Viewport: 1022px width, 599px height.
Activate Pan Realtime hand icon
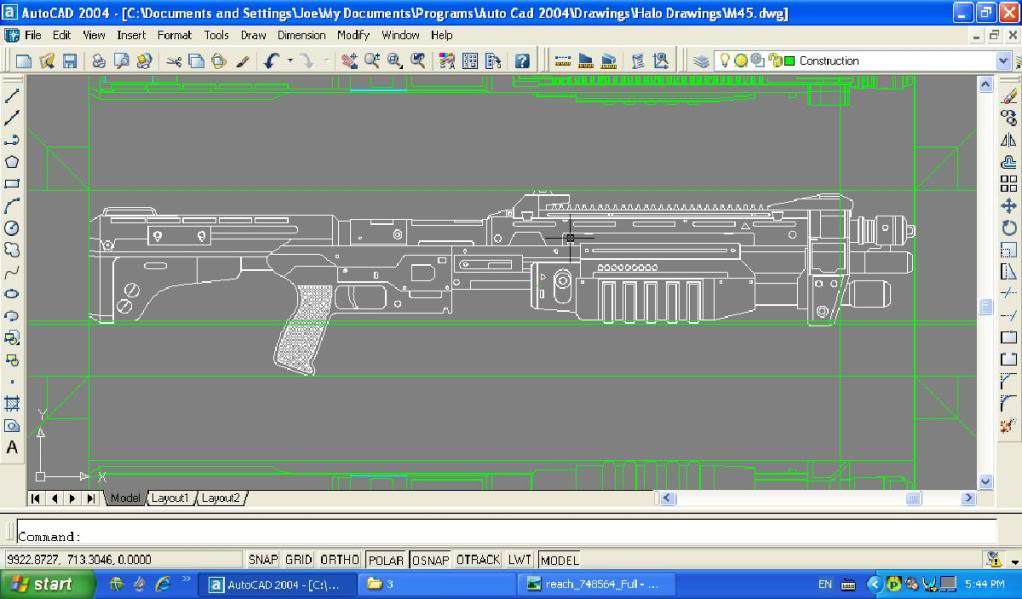(x=349, y=61)
